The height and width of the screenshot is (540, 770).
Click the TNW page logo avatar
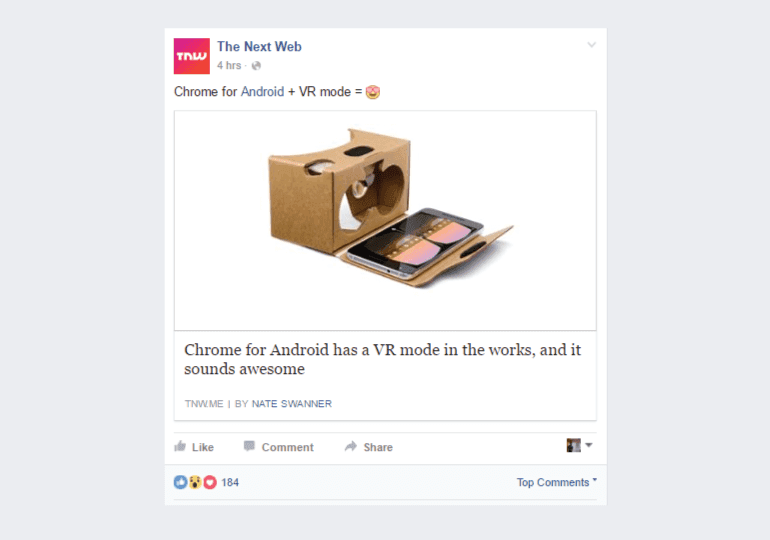click(x=192, y=56)
